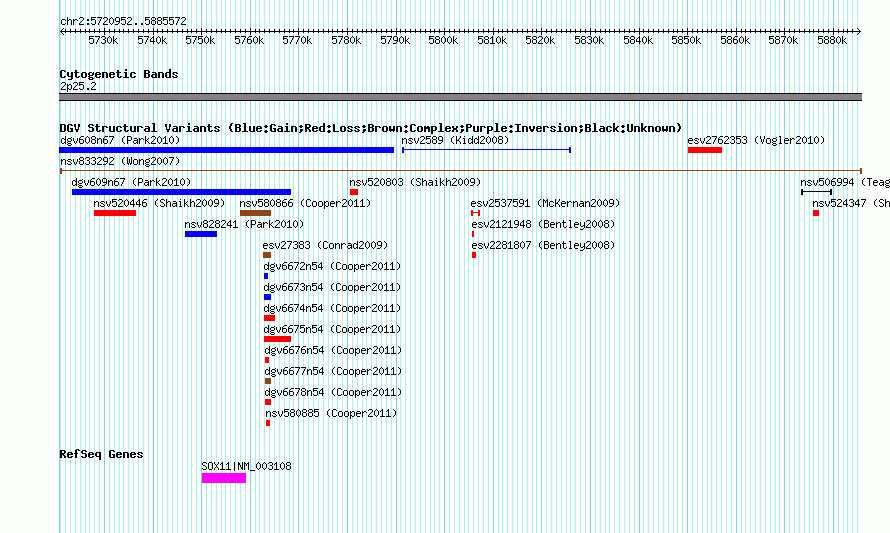Image resolution: width=890 pixels, height=533 pixels.
Task: Open the esv2537591 (McKernan2009) label
Action: click(545, 203)
